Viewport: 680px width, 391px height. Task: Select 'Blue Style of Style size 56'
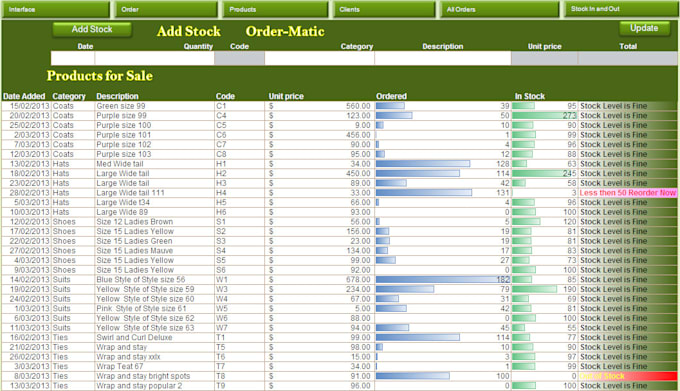(x=155, y=280)
